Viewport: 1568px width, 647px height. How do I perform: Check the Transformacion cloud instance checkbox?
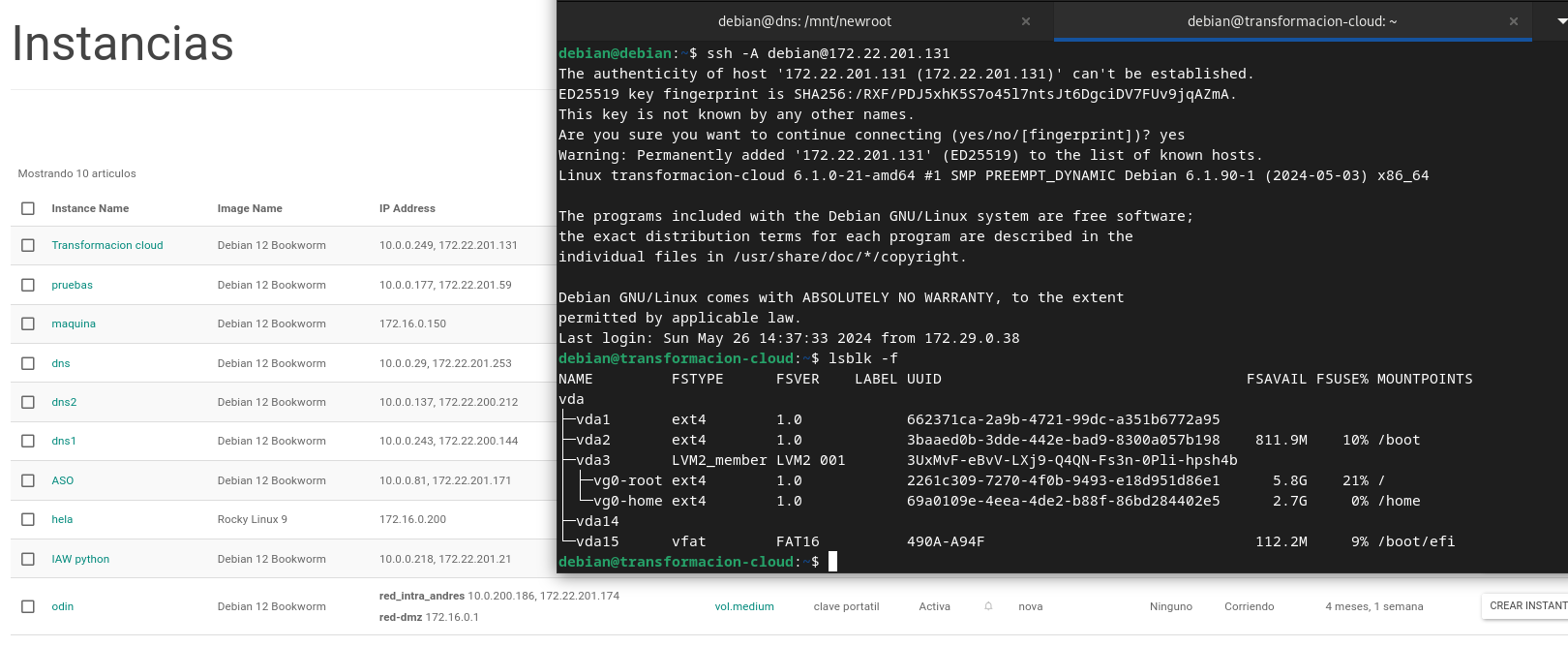(28, 245)
